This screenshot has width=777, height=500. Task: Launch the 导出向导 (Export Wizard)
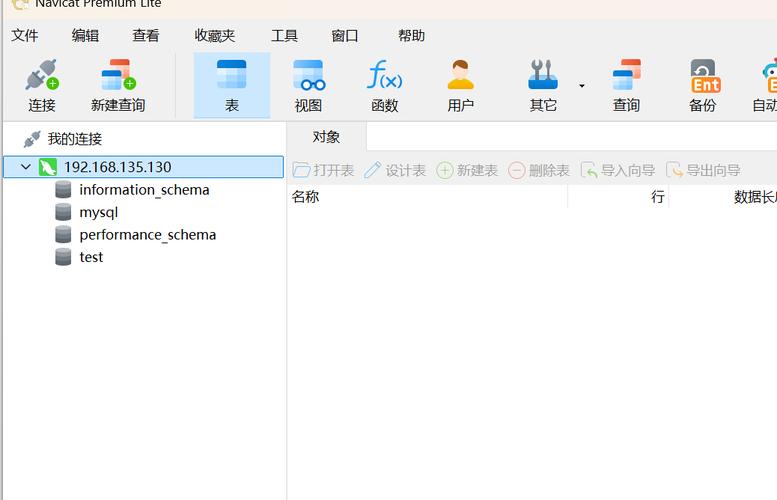703,170
